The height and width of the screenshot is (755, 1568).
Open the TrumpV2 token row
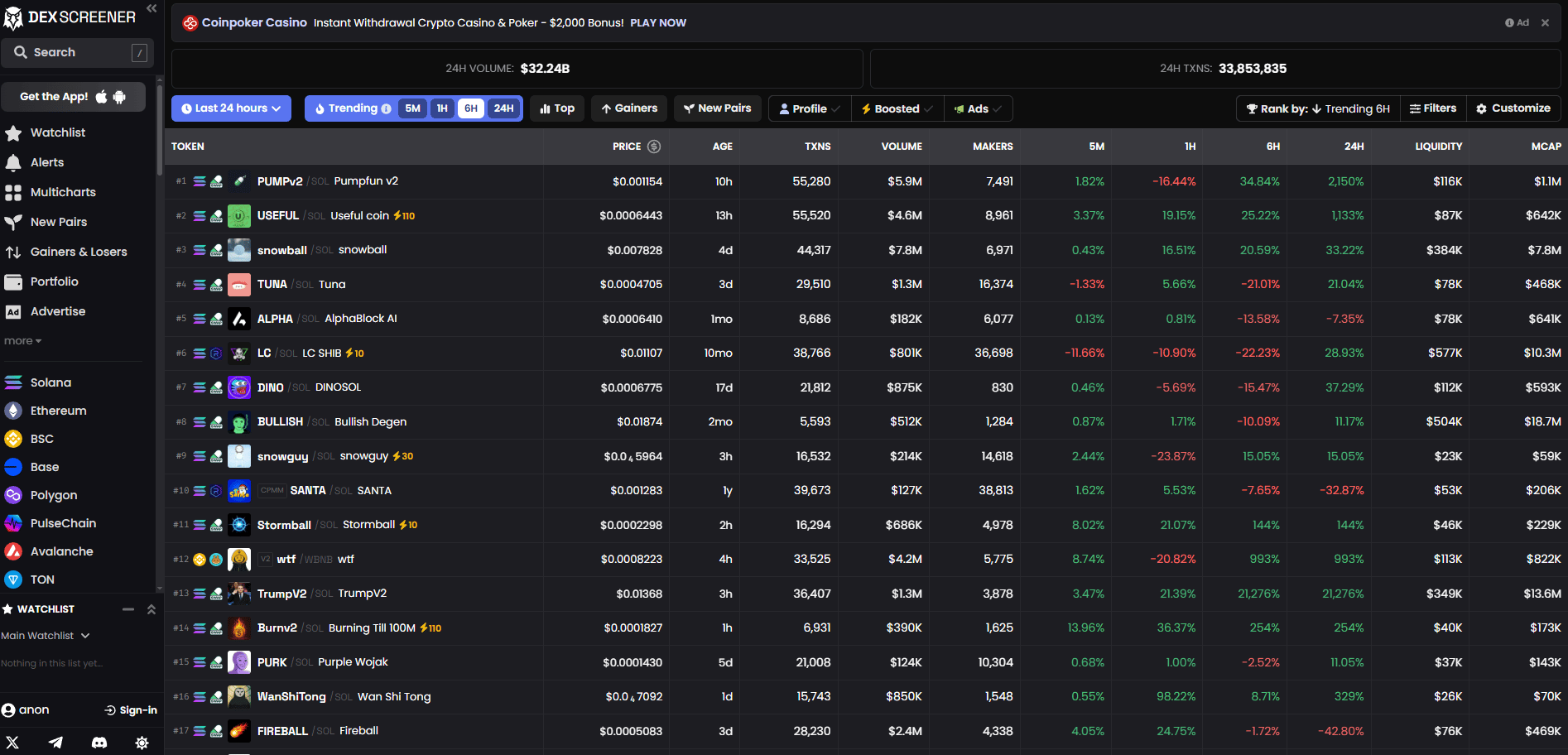pyautogui.click(x=866, y=594)
